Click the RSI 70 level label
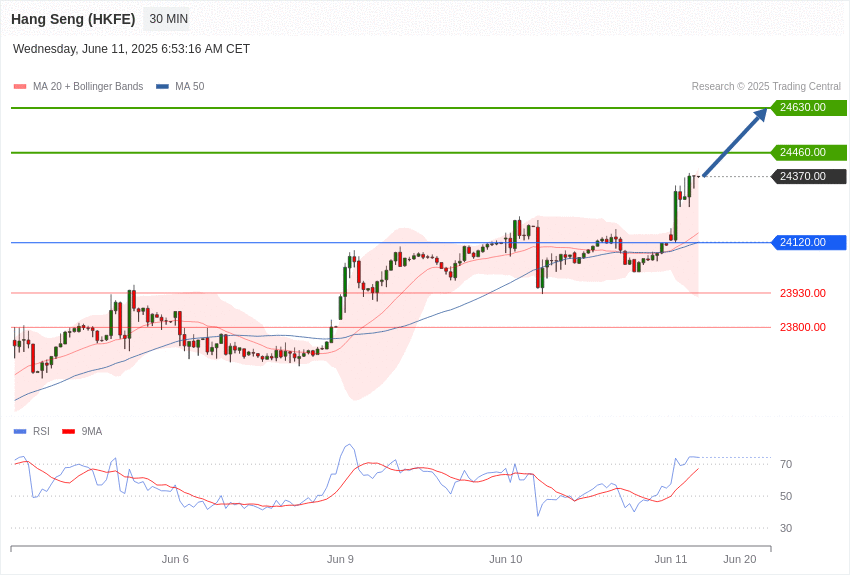Screen dimensions: 850x576 coord(786,464)
